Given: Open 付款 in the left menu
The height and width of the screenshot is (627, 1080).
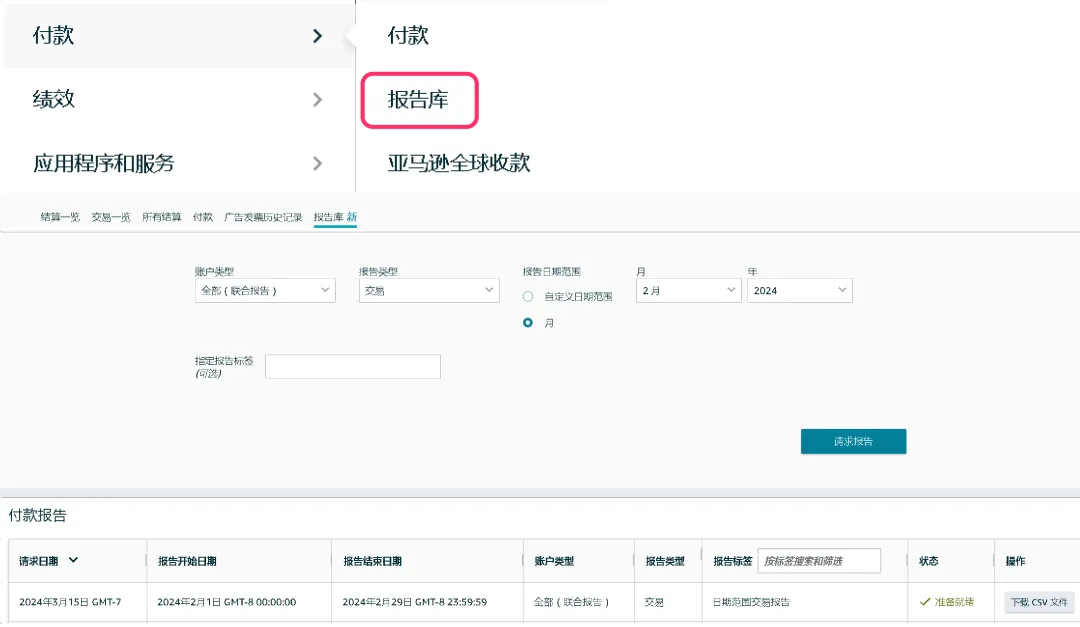Looking at the screenshot, I should [53, 36].
